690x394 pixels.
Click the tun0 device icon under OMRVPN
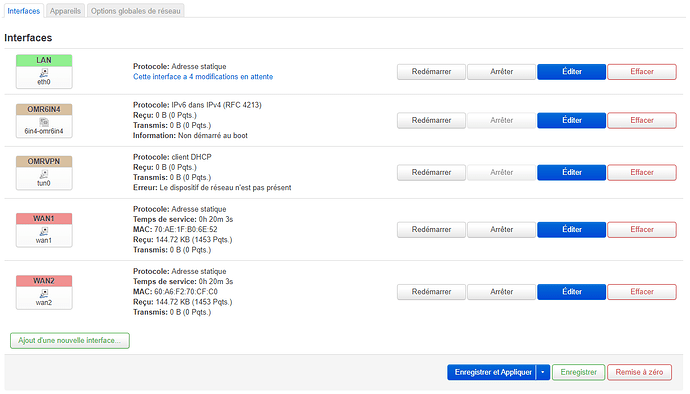click(x=44, y=174)
